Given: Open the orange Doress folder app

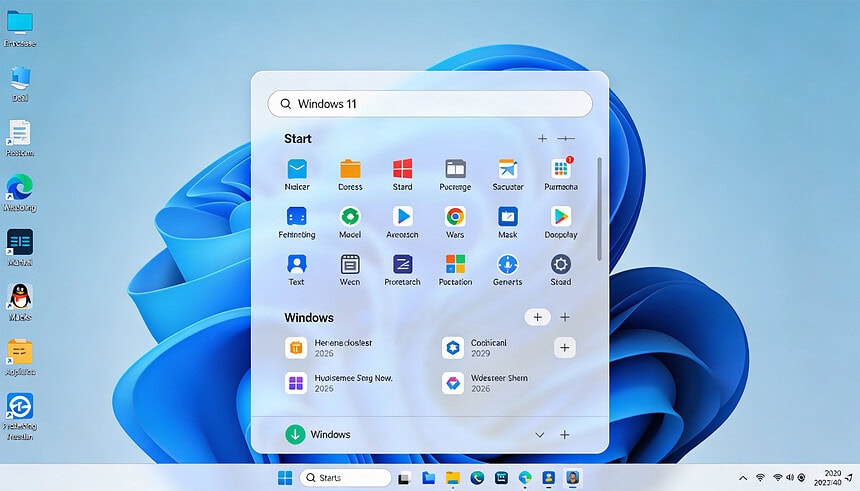Looking at the screenshot, I should [350, 169].
